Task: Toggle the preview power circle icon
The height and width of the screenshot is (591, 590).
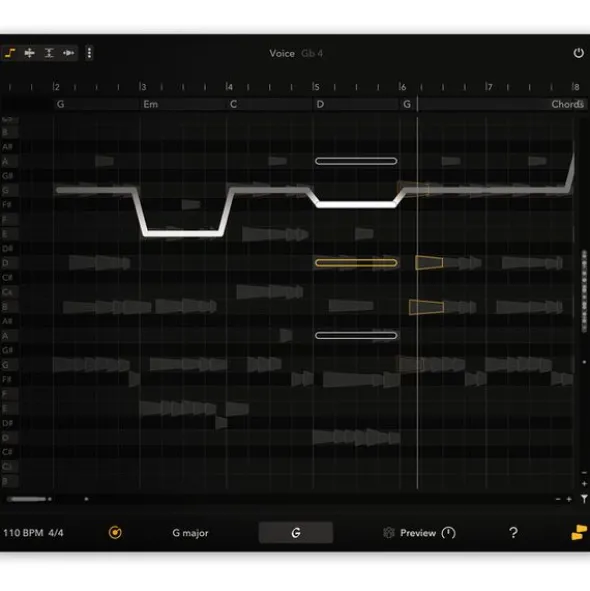Action: [449, 533]
